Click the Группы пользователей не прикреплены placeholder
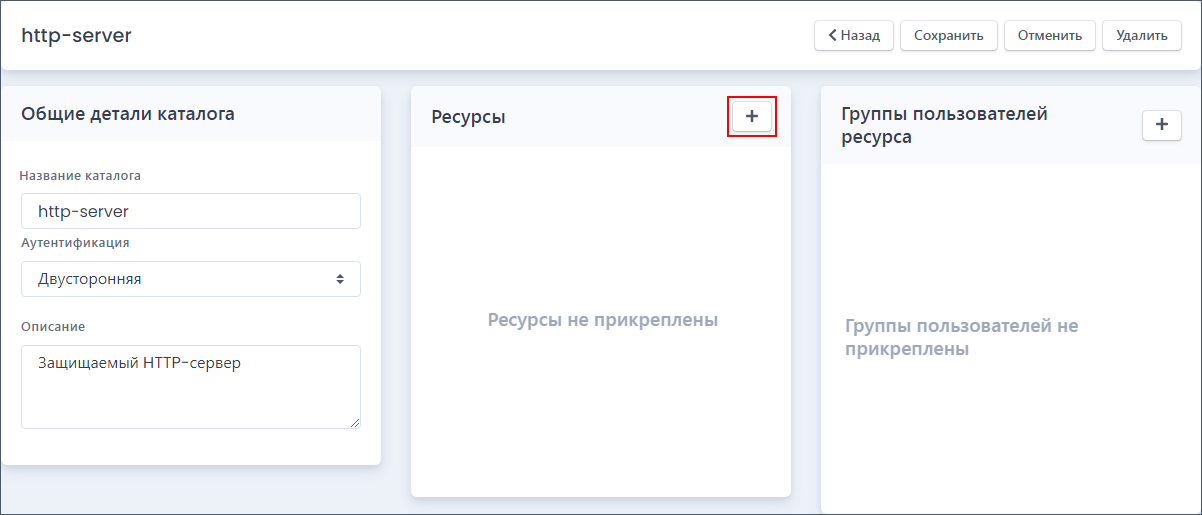The image size is (1202, 515). [x=962, y=338]
